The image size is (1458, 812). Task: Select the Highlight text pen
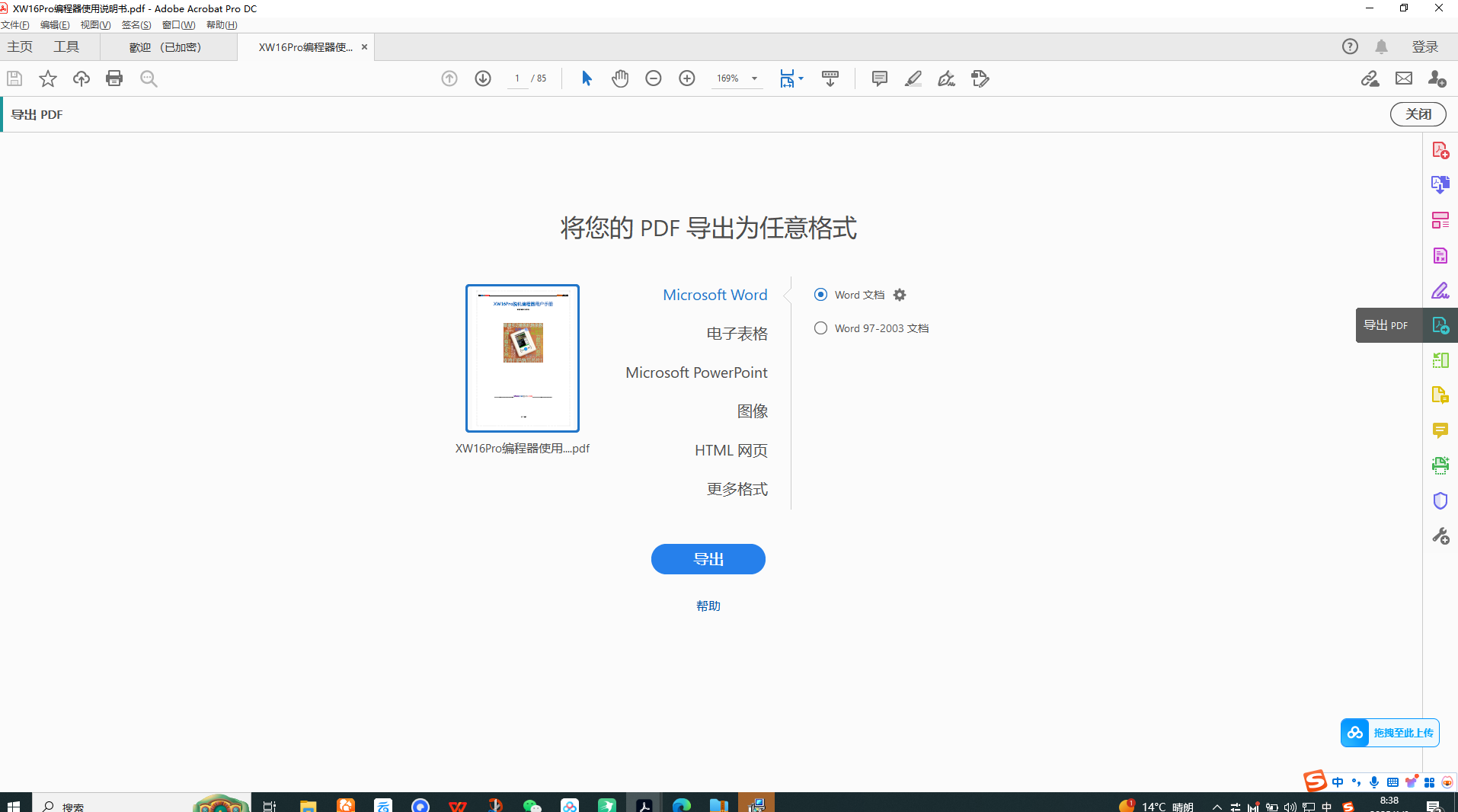(x=913, y=78)
